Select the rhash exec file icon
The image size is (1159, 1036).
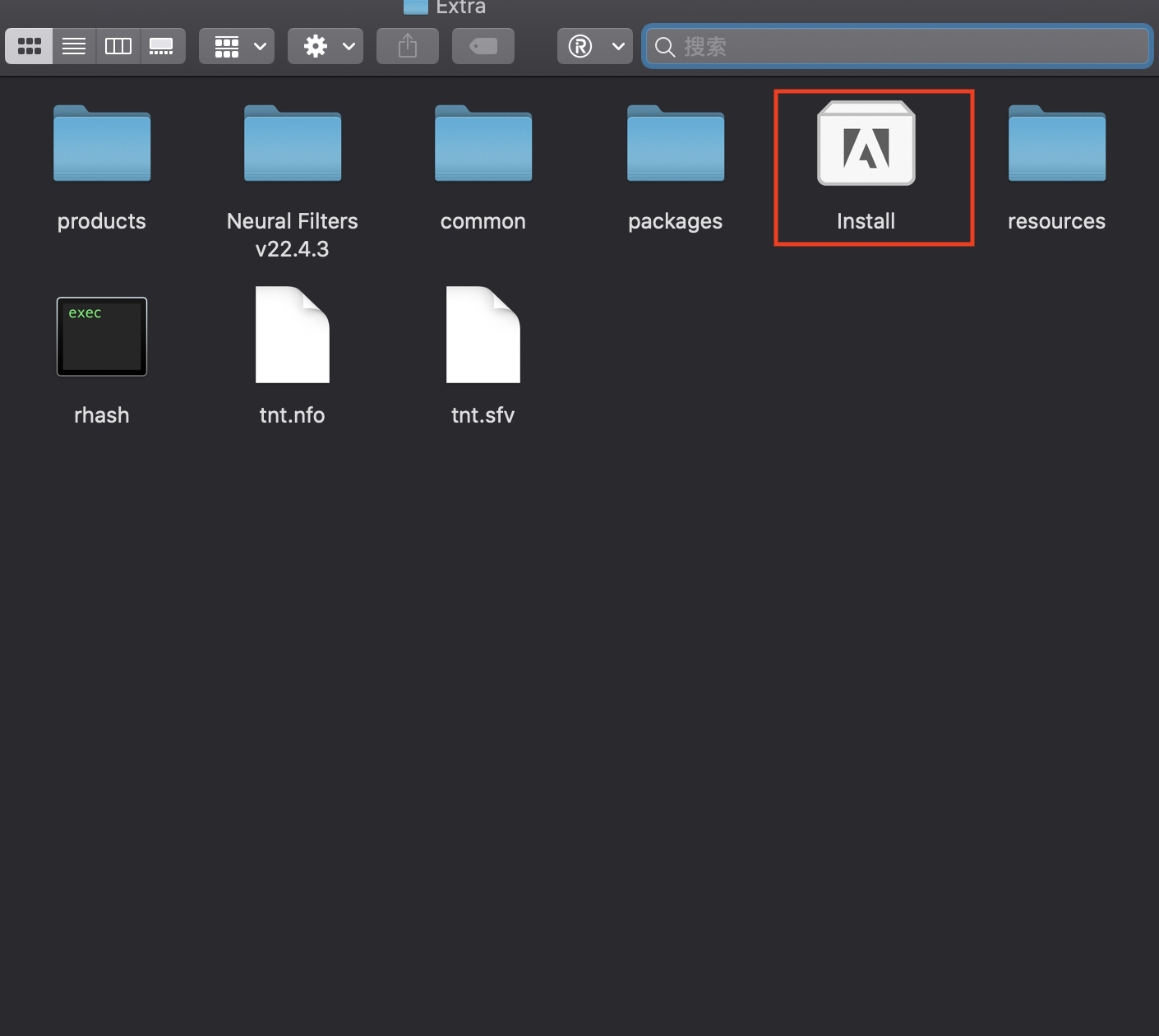[x=102, y=336]
